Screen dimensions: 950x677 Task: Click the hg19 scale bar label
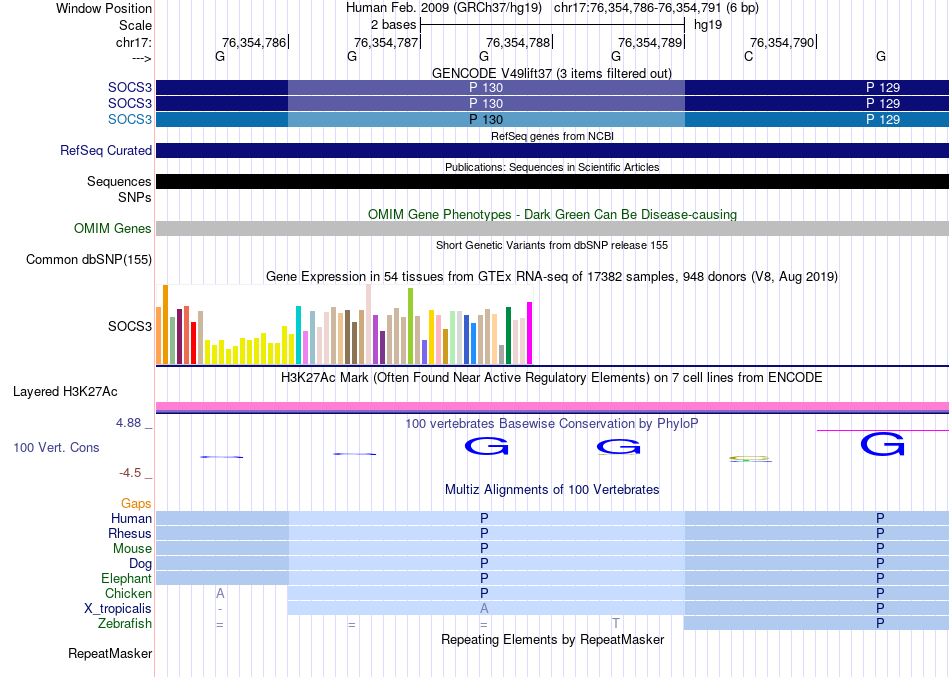708,25
